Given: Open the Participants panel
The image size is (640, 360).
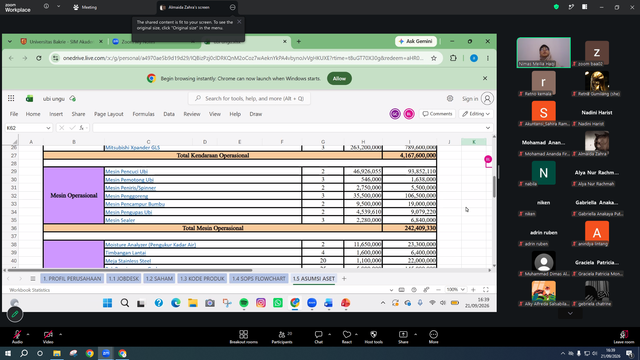Looking at the screenshot, I should pos(282,337).
